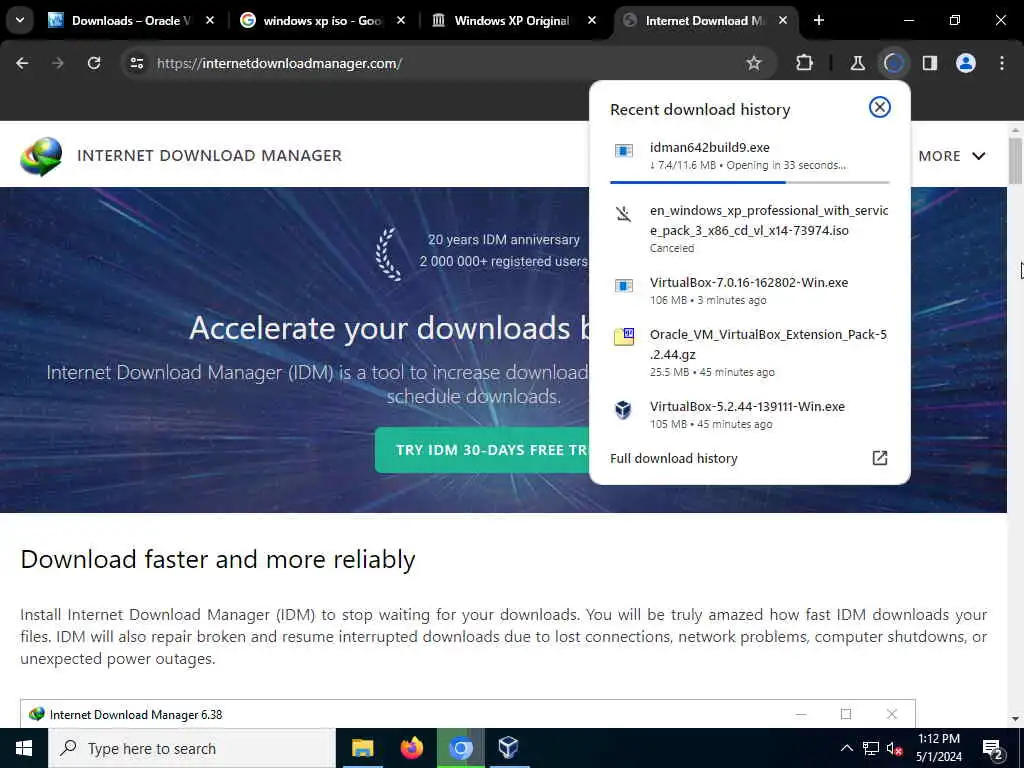Click TRY IDM 30-DAYS FREE TRIAL button
Image resolution: width=1024 pixels, height=768 pixels.
click(x=482, y=450)
